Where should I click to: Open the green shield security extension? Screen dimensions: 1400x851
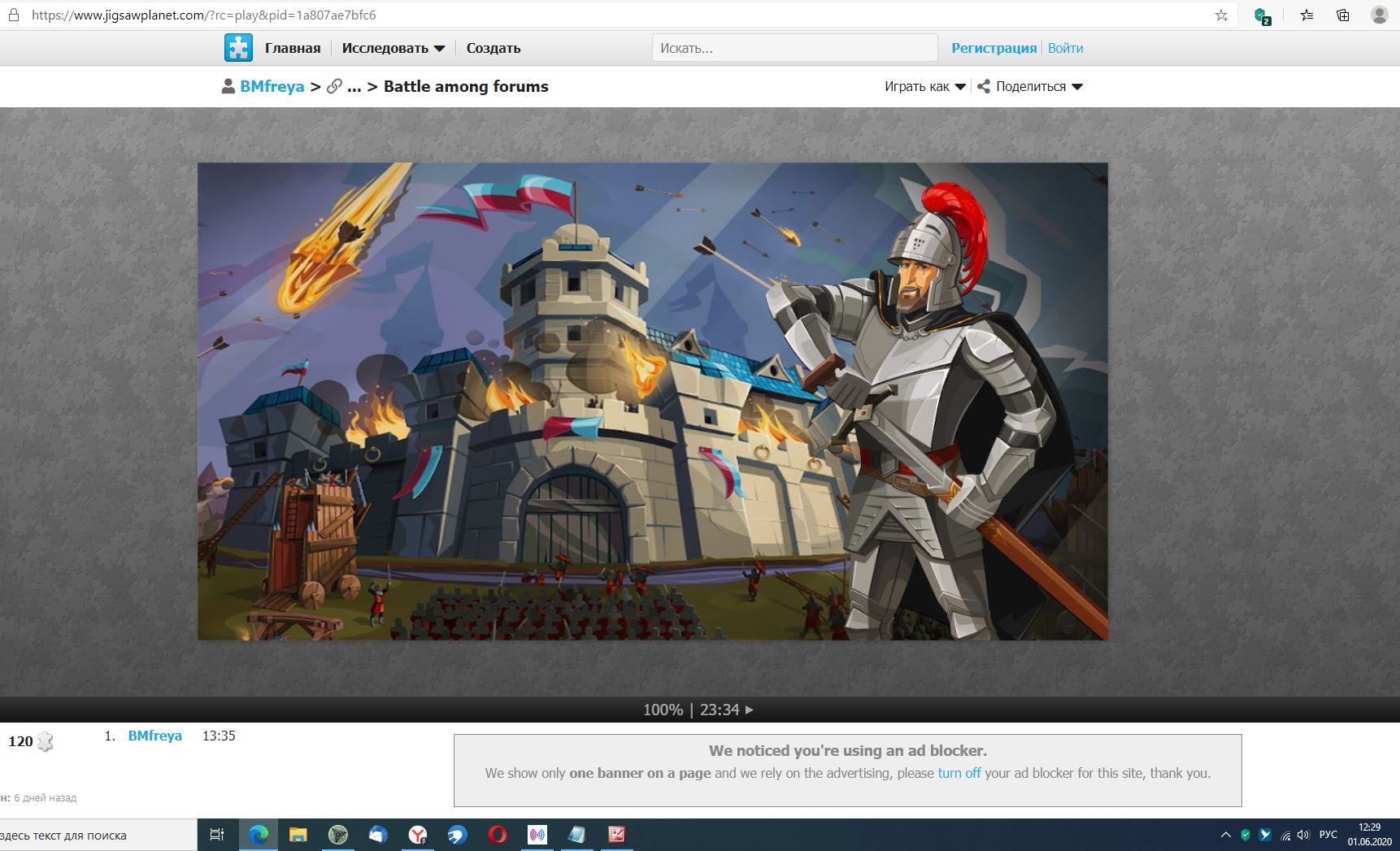click(x=1262, y=15)
